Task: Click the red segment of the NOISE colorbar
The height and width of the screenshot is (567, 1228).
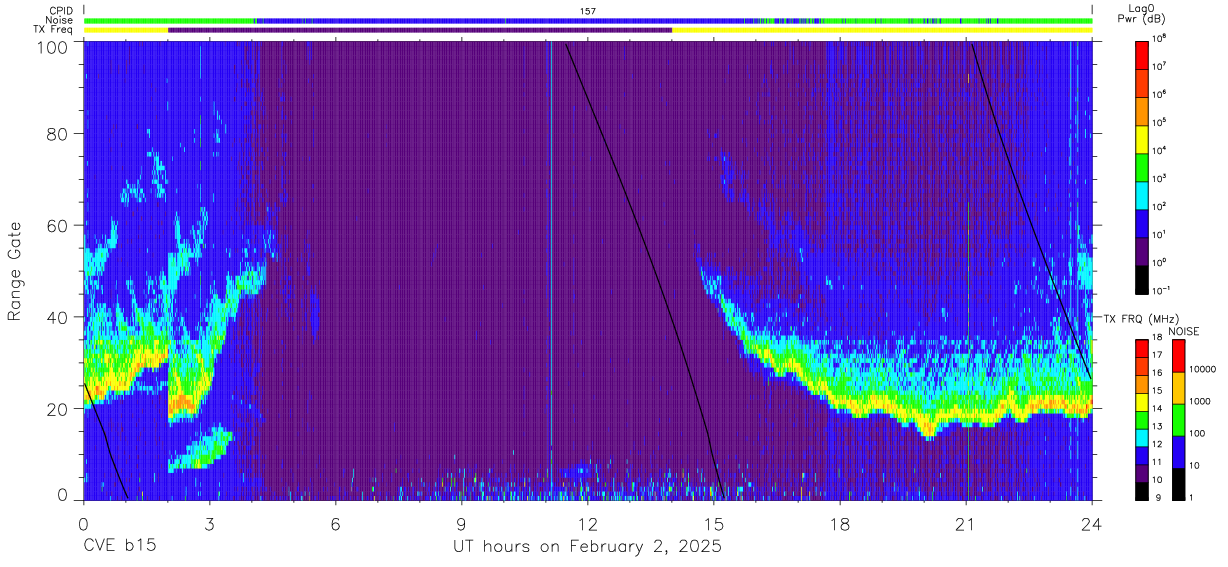Action: (1179, 355)
